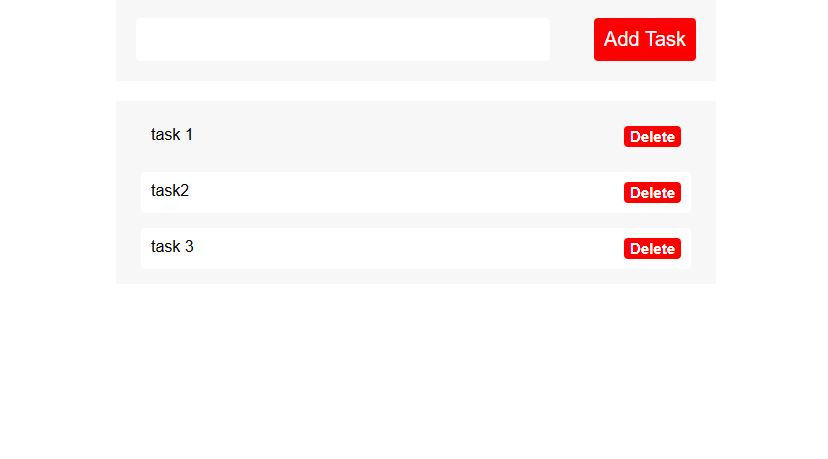Click the middle of the task 1 row
The width and height of the screenshot is (828, 459).
pyautogui.click(x=400, y=136)
